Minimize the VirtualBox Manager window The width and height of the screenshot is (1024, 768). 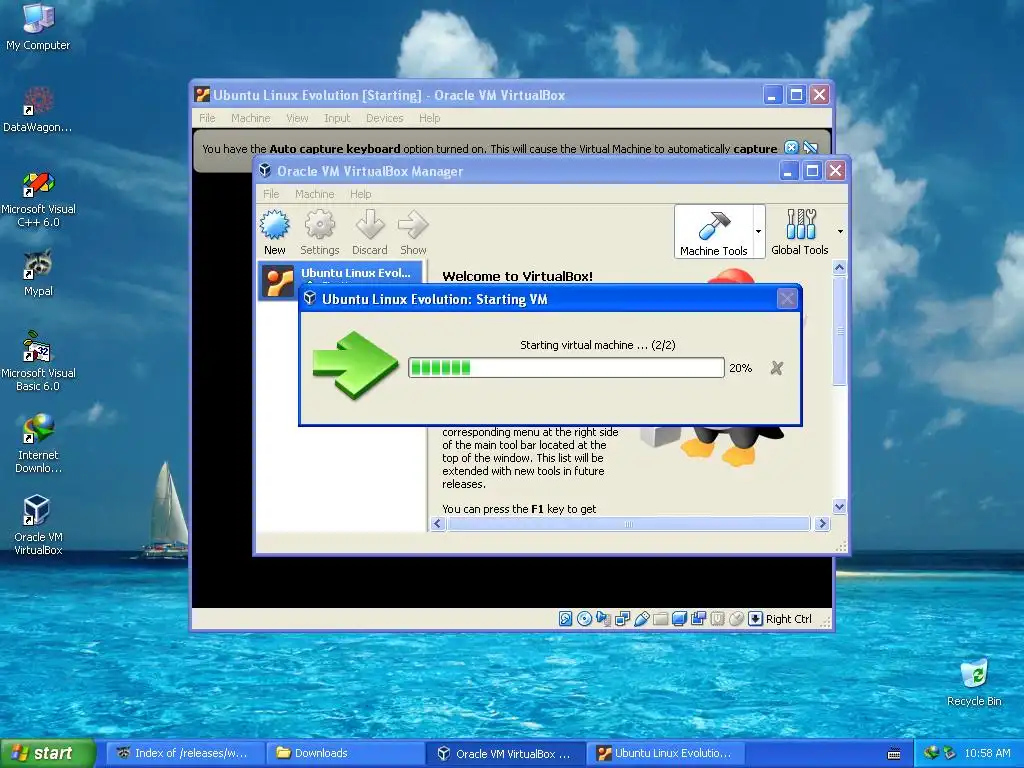(x=789, y=171)
